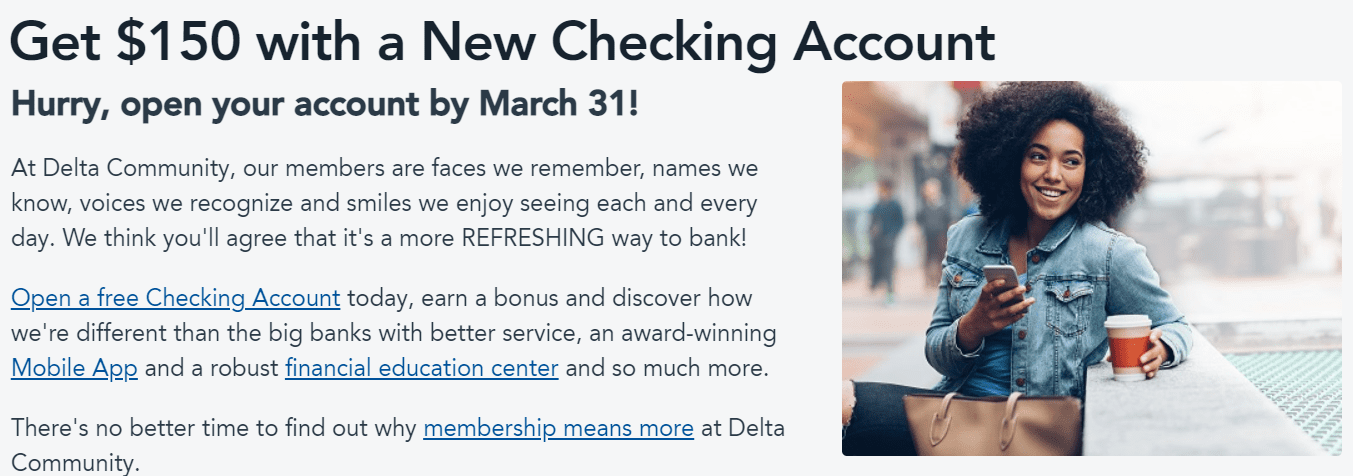Click the Get $150 with a New Checking Account heading

502,40
